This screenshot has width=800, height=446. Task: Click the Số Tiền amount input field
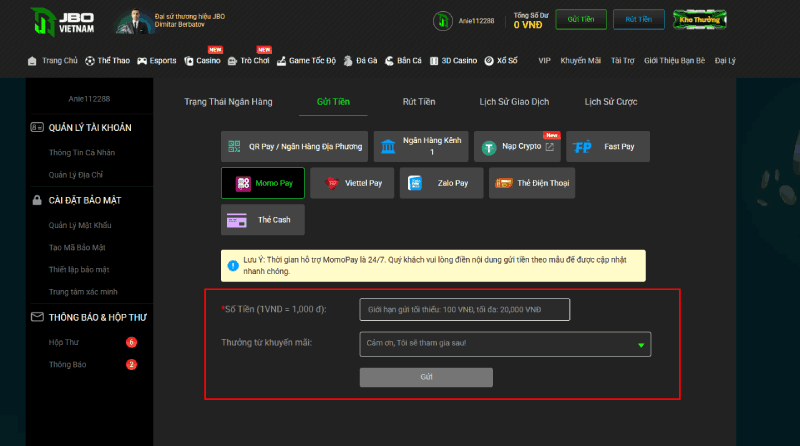465,309
